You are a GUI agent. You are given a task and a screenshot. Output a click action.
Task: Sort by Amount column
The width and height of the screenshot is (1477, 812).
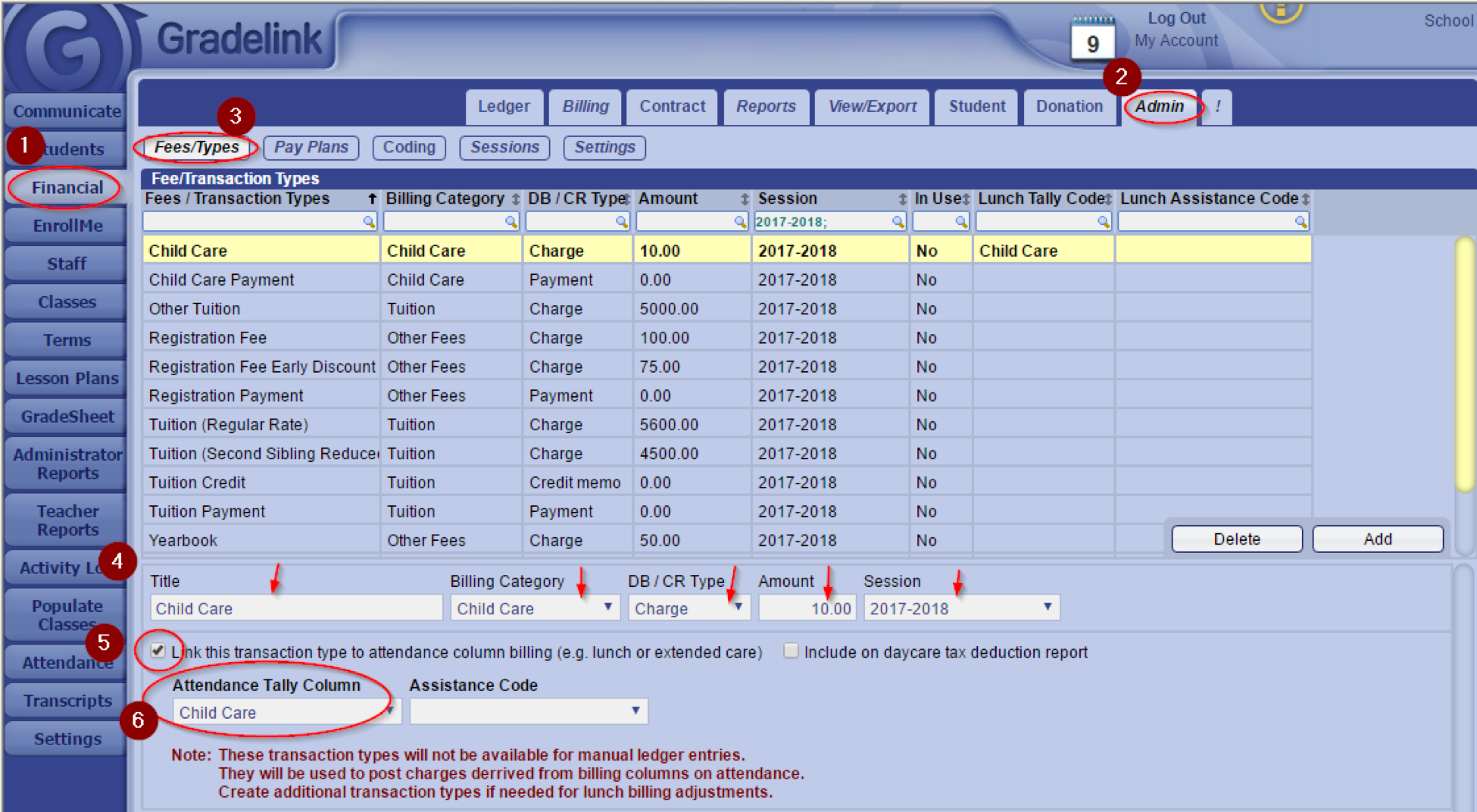(x=745, y=199)
